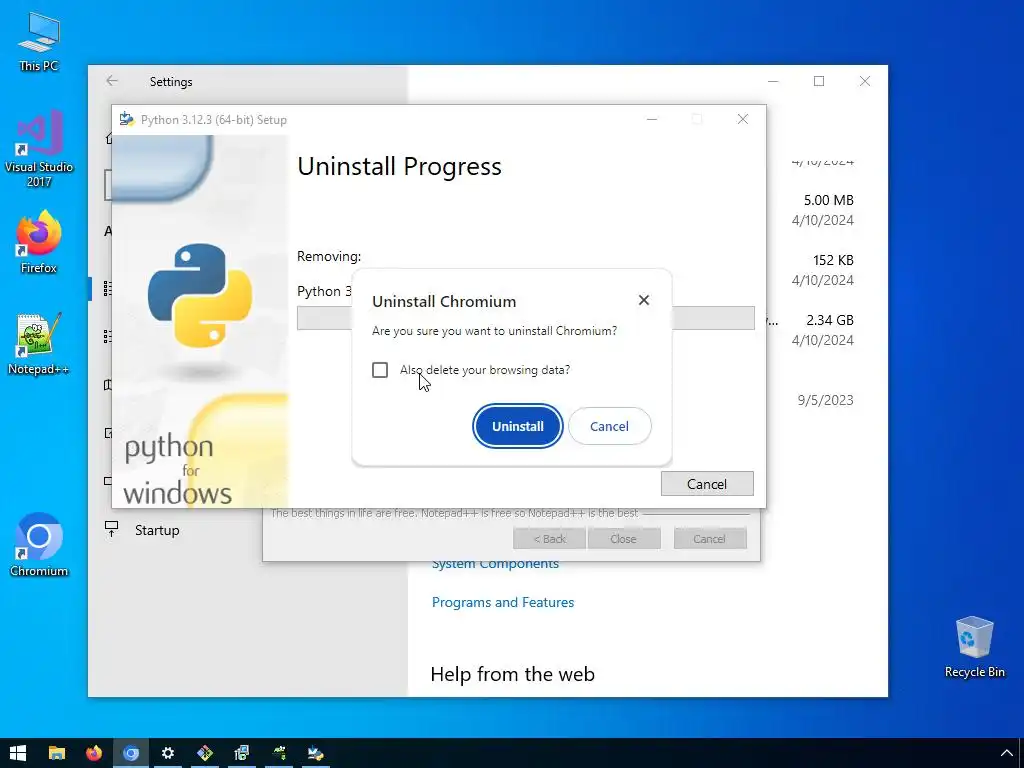
Task: Open Visual Studio 2017 desktop shortcut
Action: coord(39,149)
